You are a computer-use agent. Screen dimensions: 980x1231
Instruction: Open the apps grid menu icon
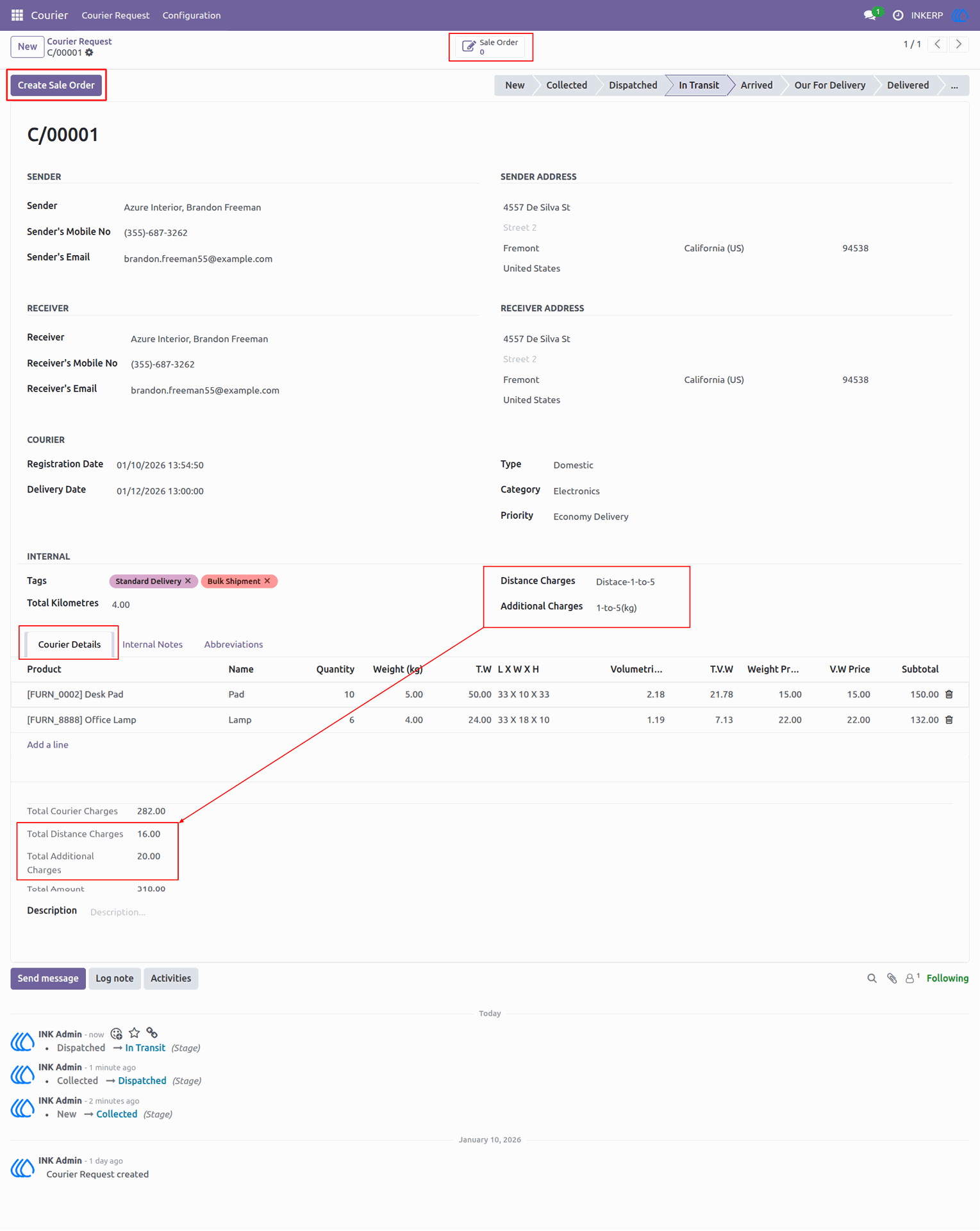coord(17,15)
